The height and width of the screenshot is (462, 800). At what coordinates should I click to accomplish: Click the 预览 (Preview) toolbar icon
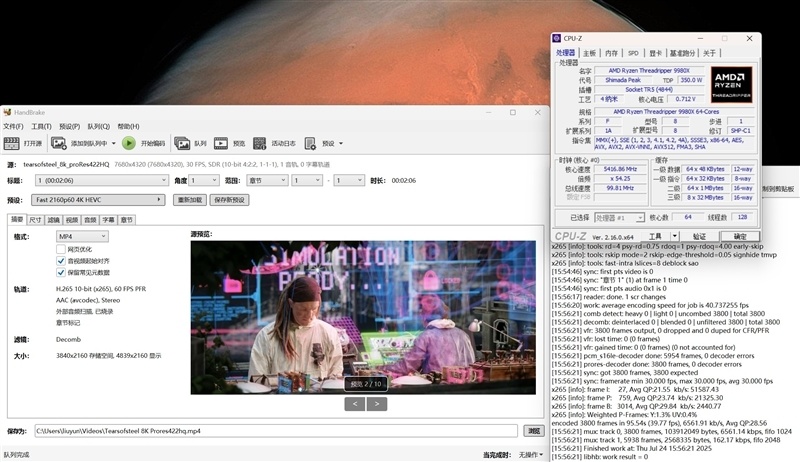point(223,144)
